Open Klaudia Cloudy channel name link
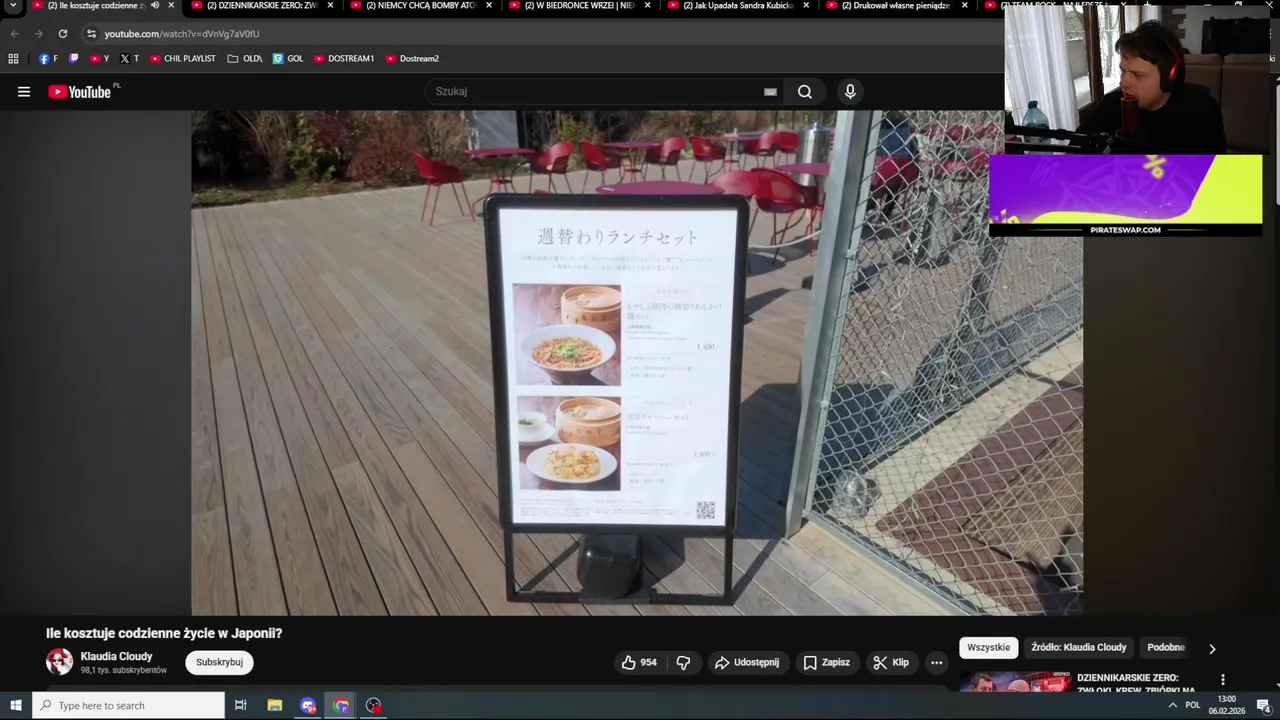The height and width of the screenshot is (720, 1280). pyautogui.click(x=116, y=657)
